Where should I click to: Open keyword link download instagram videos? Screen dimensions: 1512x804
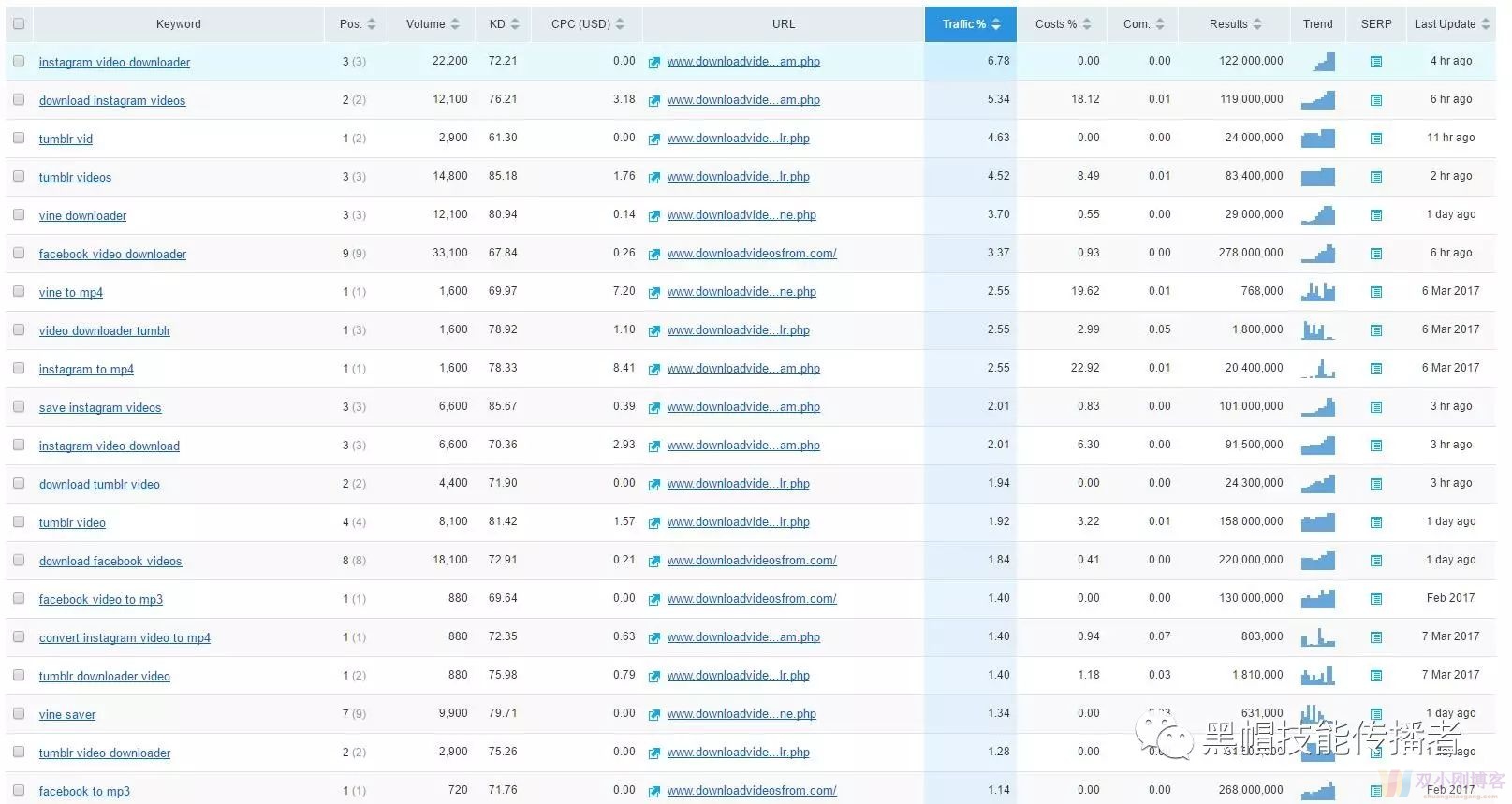(x=112, y=101)
